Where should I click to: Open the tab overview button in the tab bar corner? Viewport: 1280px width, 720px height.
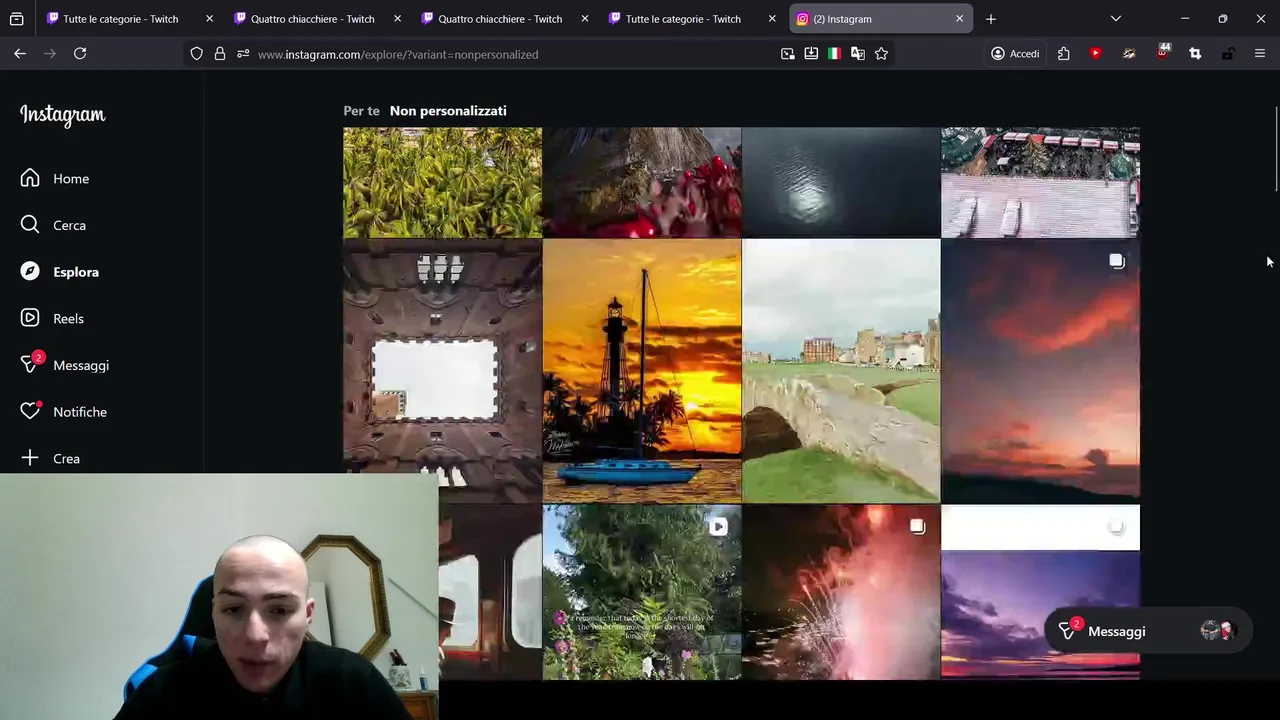[16, 19]
